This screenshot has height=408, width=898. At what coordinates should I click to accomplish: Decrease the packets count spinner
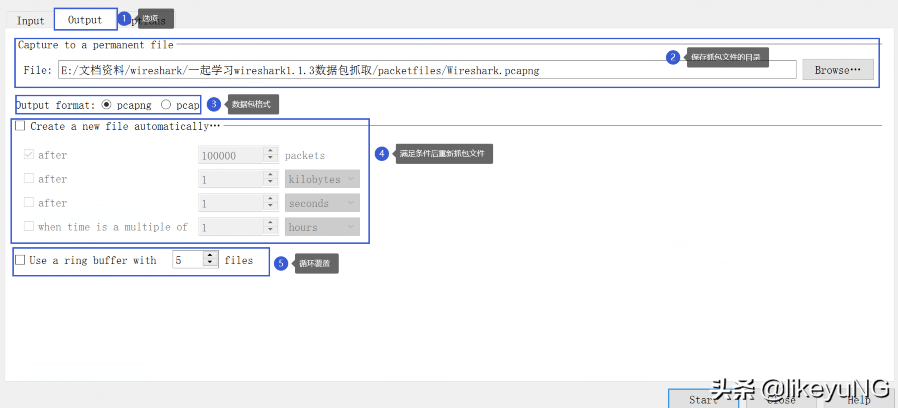(x=270, y=160)
